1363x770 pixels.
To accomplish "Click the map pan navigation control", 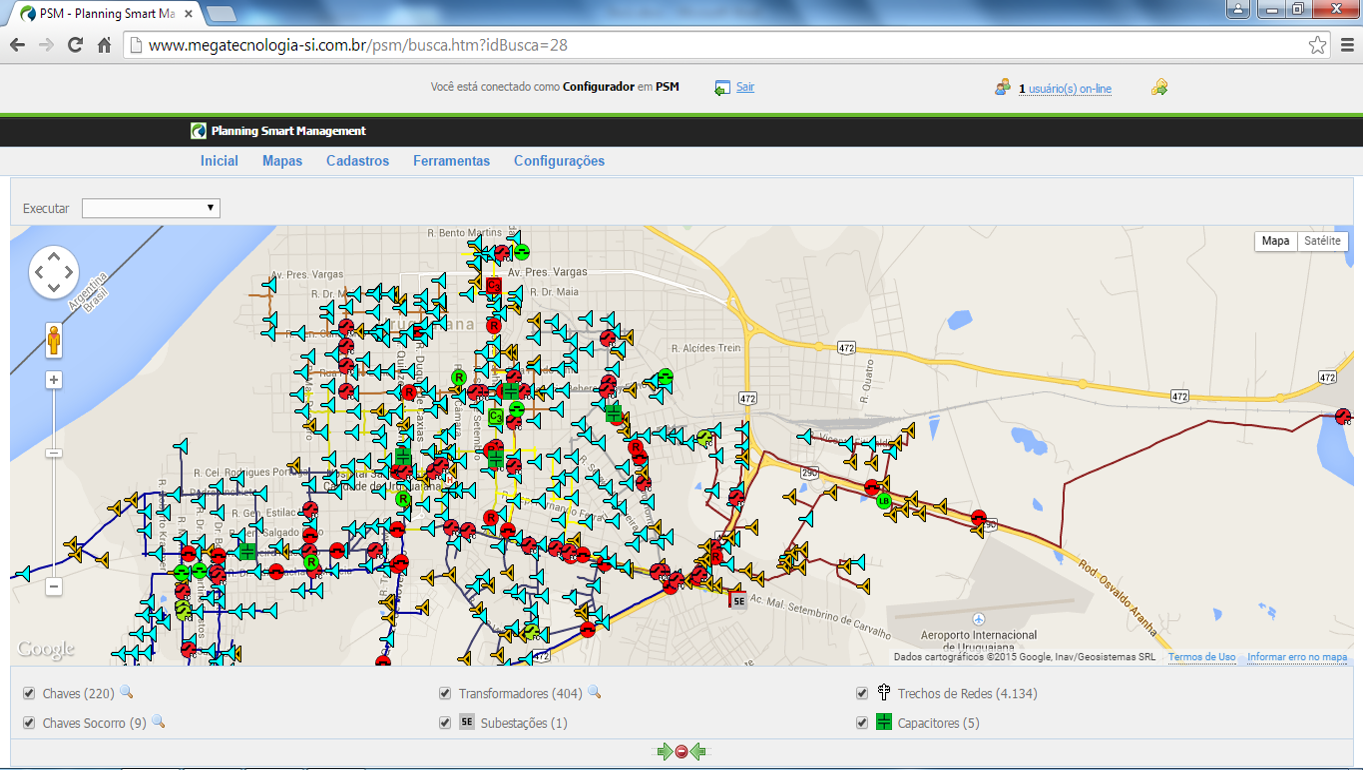I will click(x=54, y=272).
